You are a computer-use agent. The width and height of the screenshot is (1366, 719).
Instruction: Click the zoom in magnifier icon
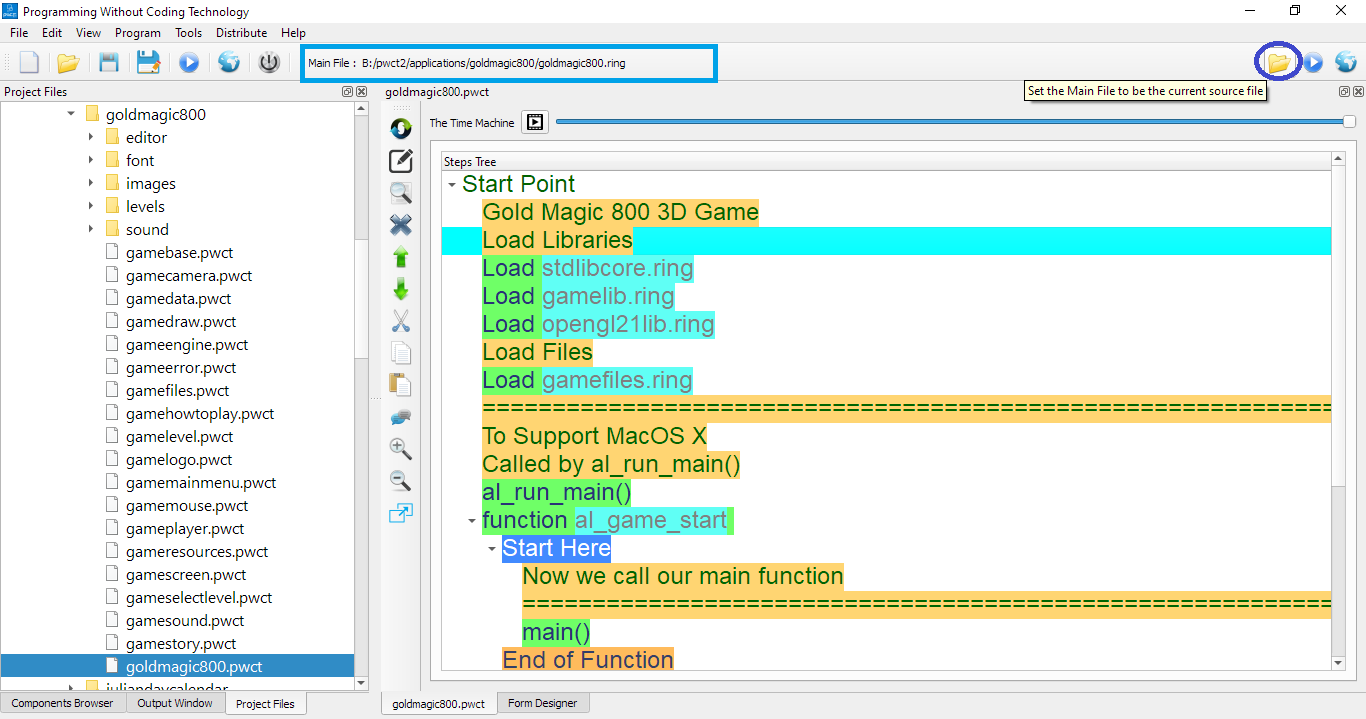401,449
